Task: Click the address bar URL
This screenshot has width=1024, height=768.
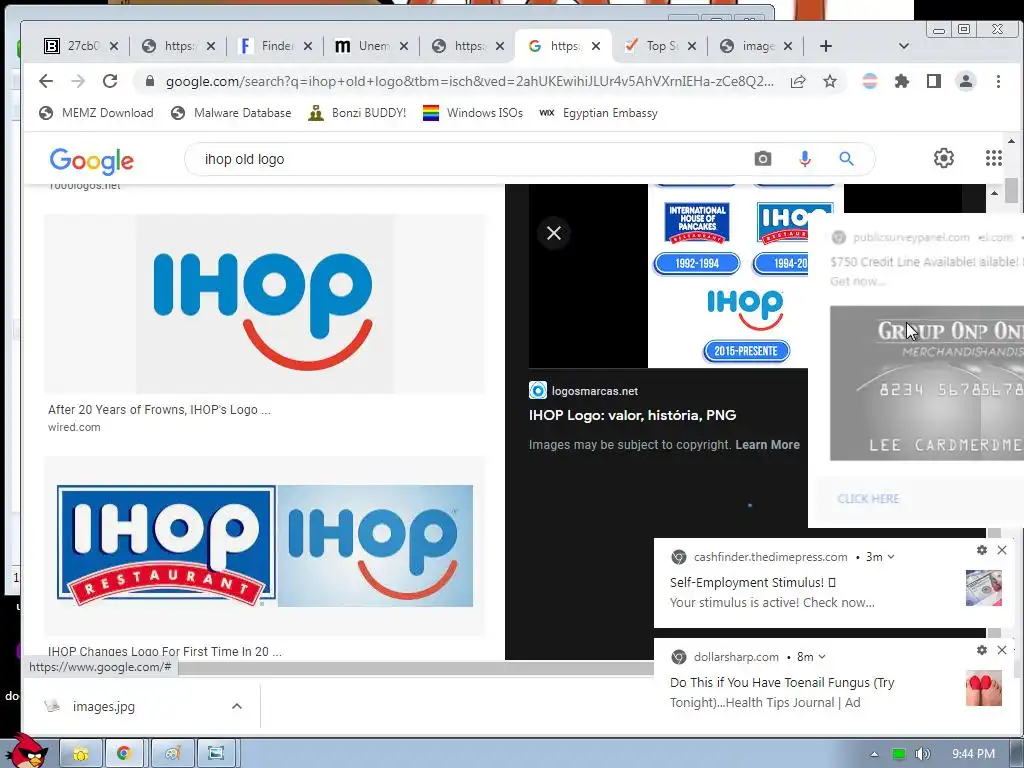Action: (x=469, y=82)
